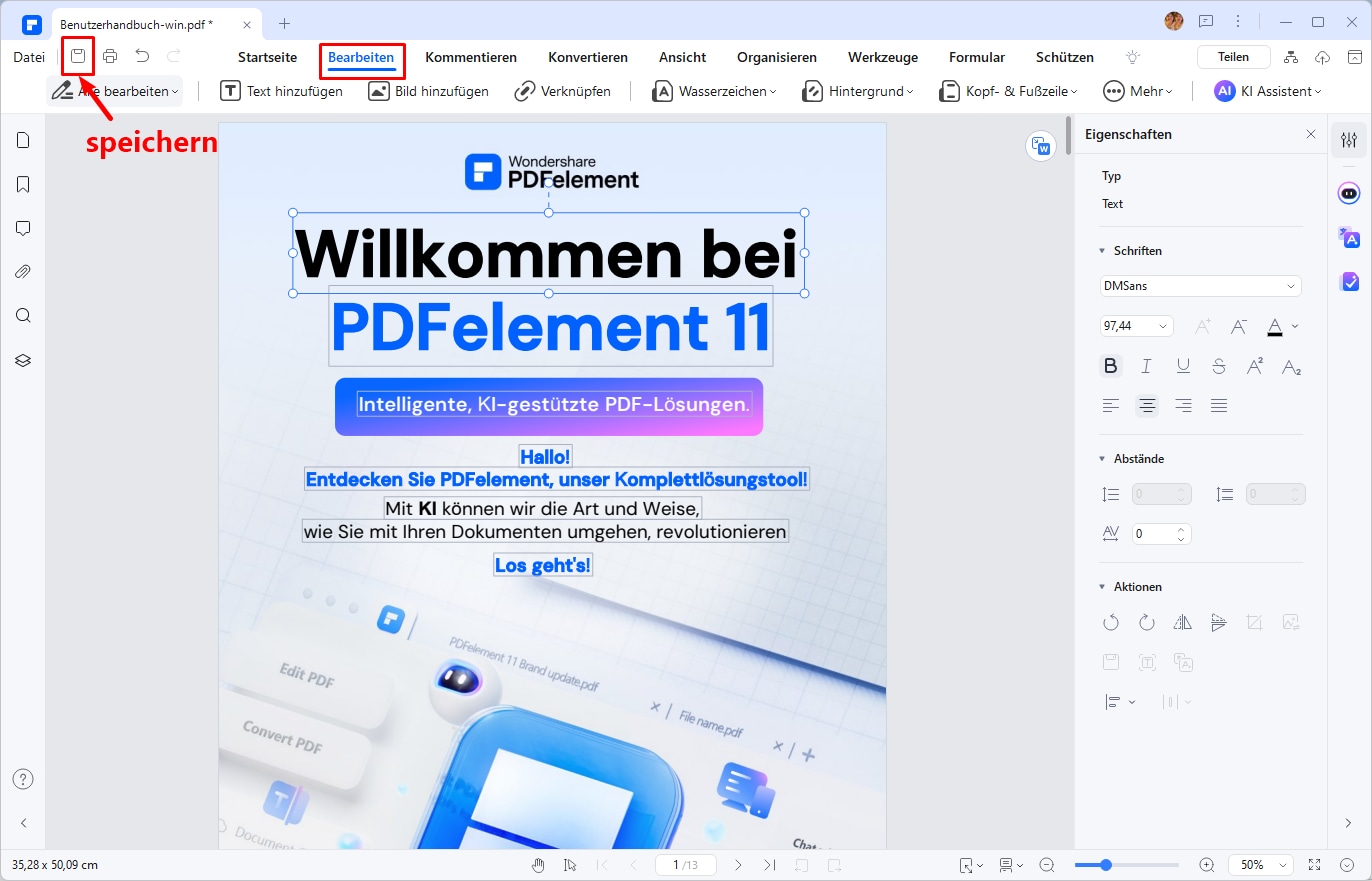The height and width of the screenshot is (881, 1372).
Task: Open the layers panel
Action: (23, 360)
